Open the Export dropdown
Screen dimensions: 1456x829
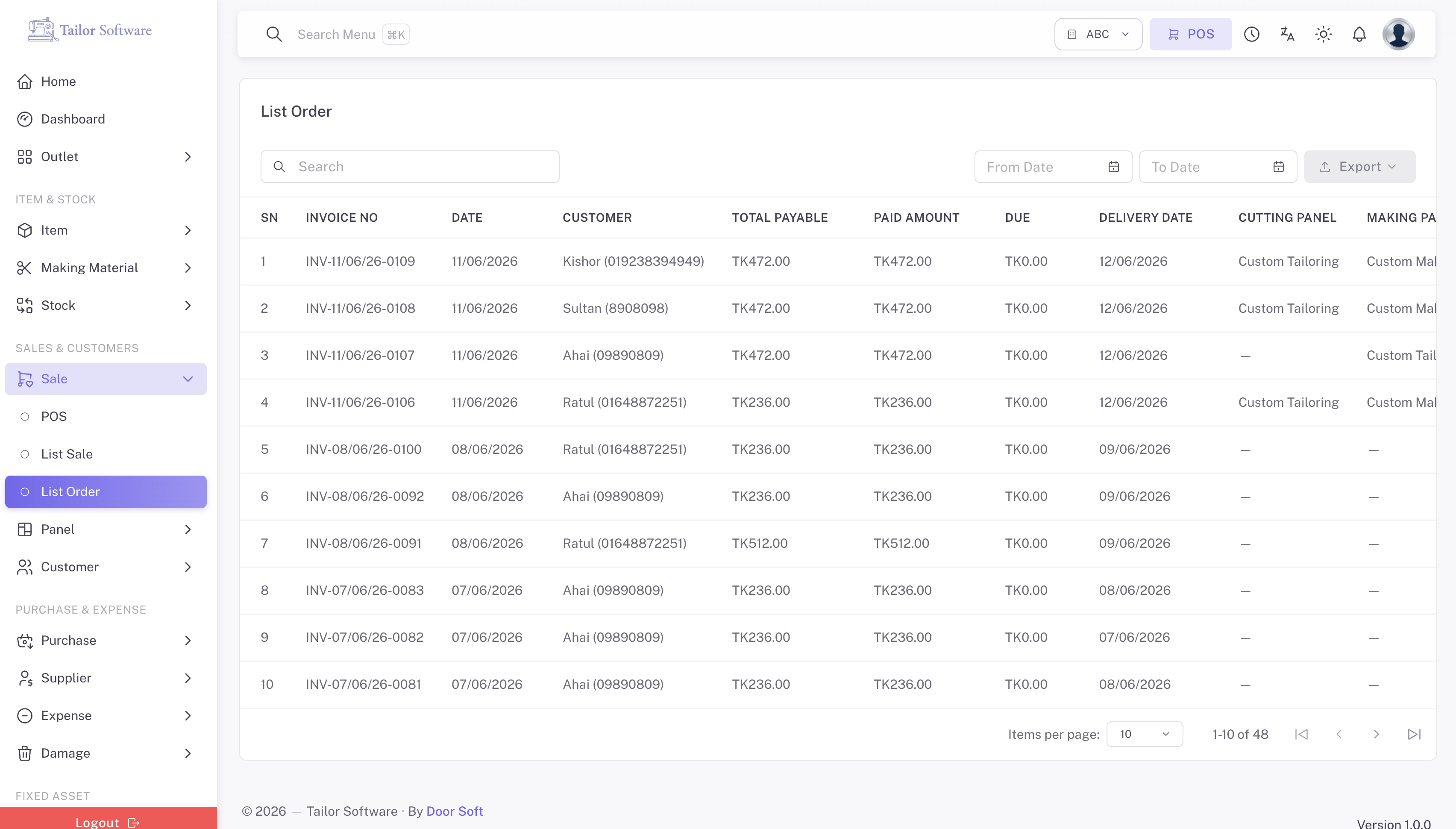pyautogui.click(x=1359, y=167)
